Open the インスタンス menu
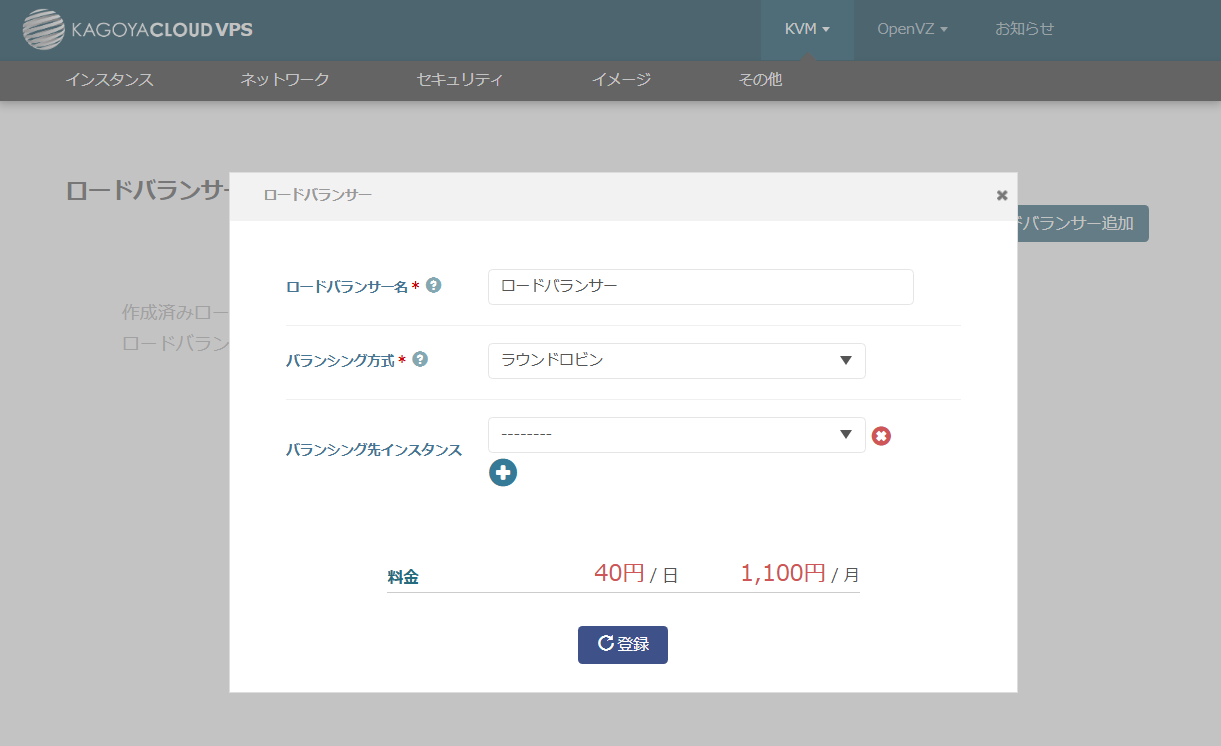This screenshot has width=1221, height=746. pyautogui.click(x=110, y=80)
